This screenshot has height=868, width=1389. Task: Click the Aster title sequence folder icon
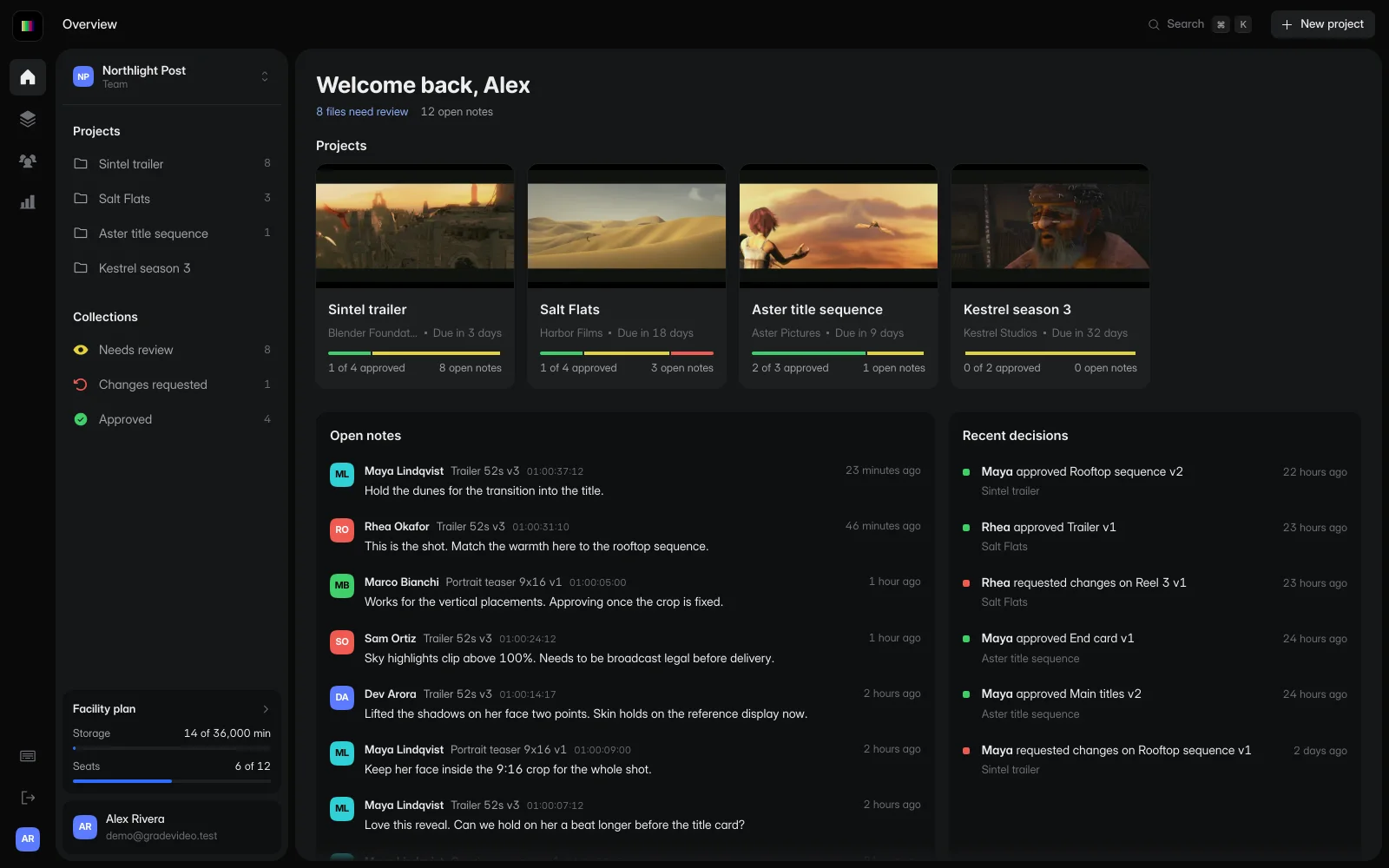(x=81, y=233)
